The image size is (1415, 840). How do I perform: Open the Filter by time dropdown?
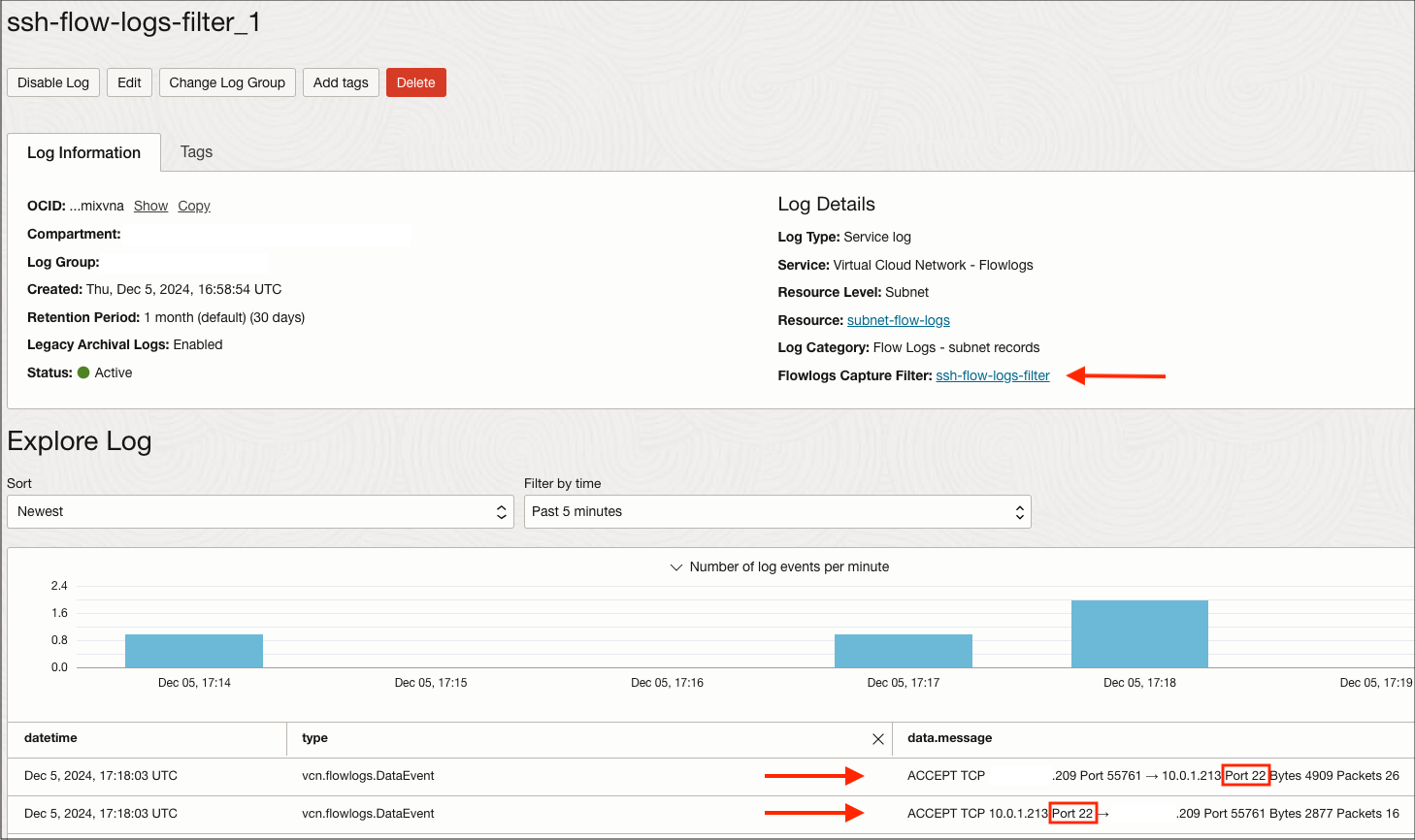click(x=776, y=511)
